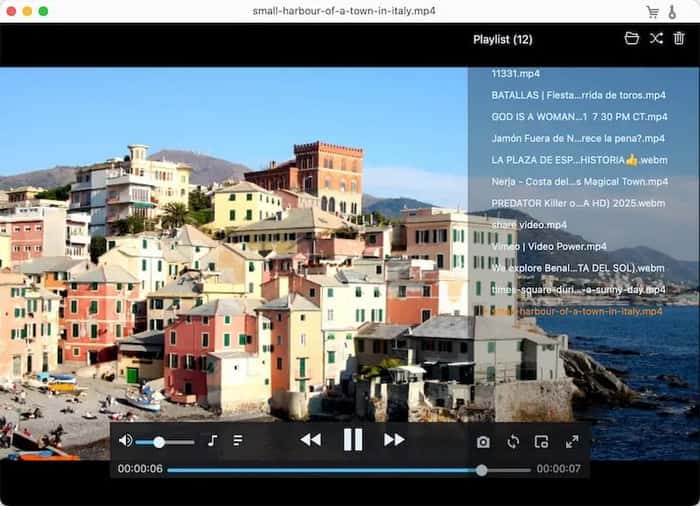Click the video progress bar handle
The height and width of the screenshot is (506, 700).
coord(481,470)
